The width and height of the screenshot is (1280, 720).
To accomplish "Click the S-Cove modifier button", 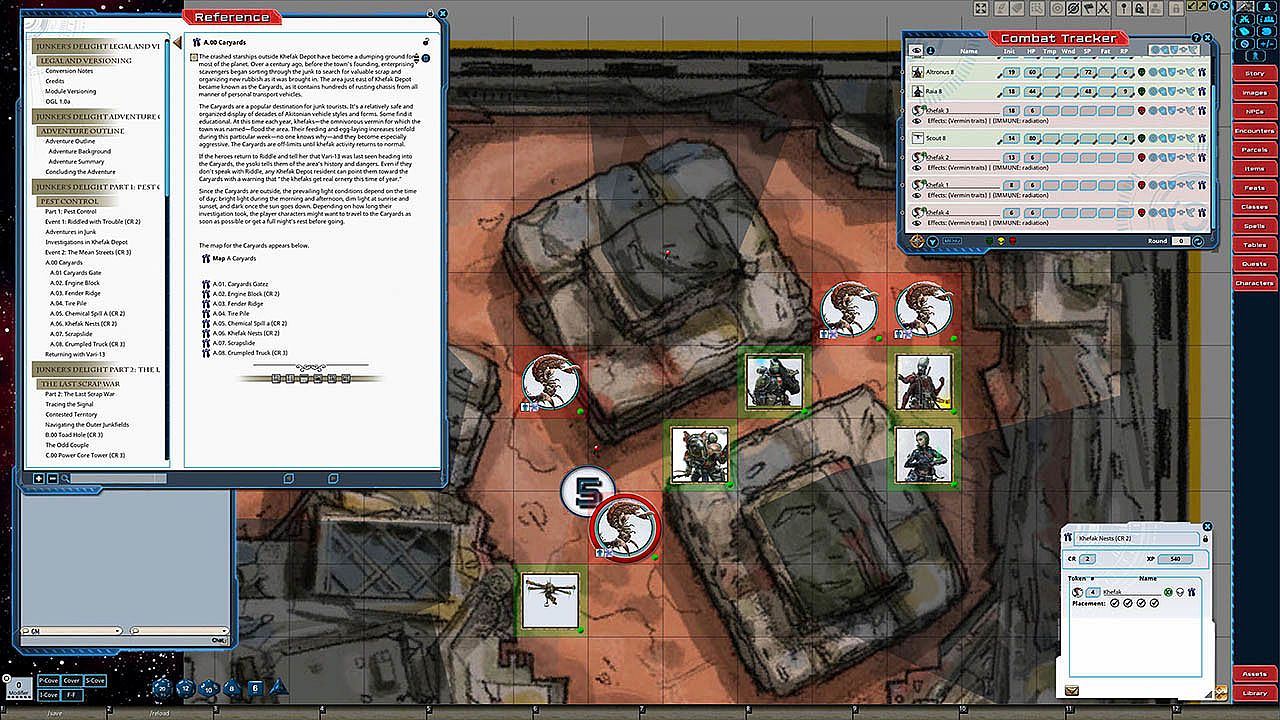I will [x=96, y=680].
